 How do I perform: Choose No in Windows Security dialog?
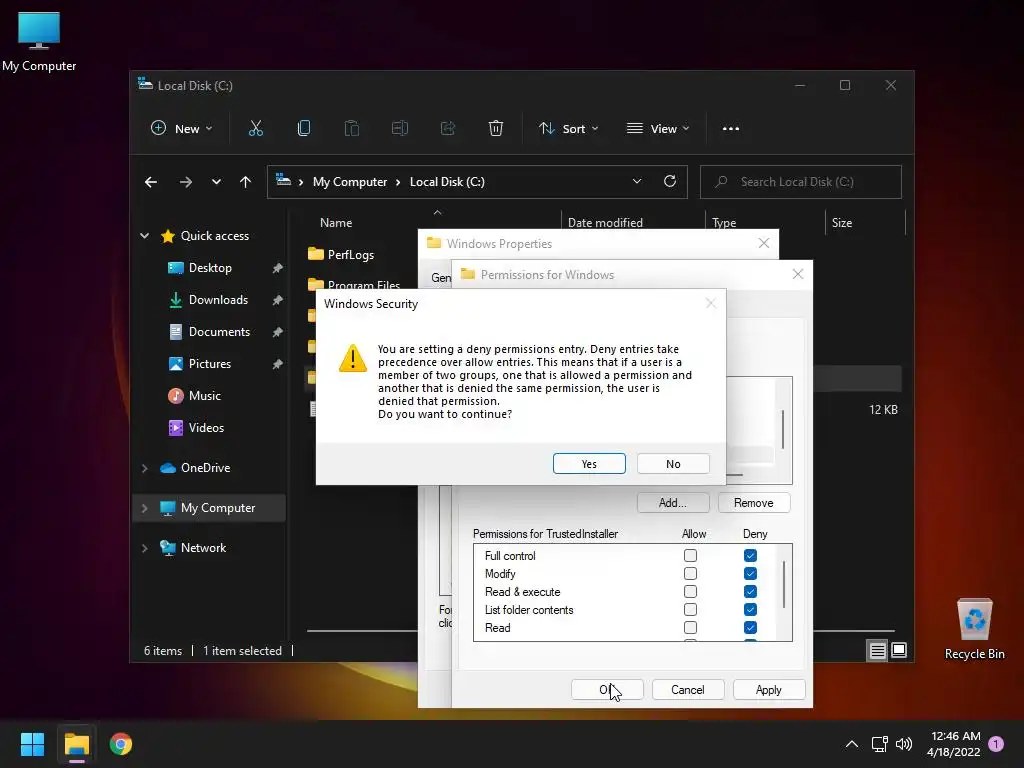(x=673, y=464)
